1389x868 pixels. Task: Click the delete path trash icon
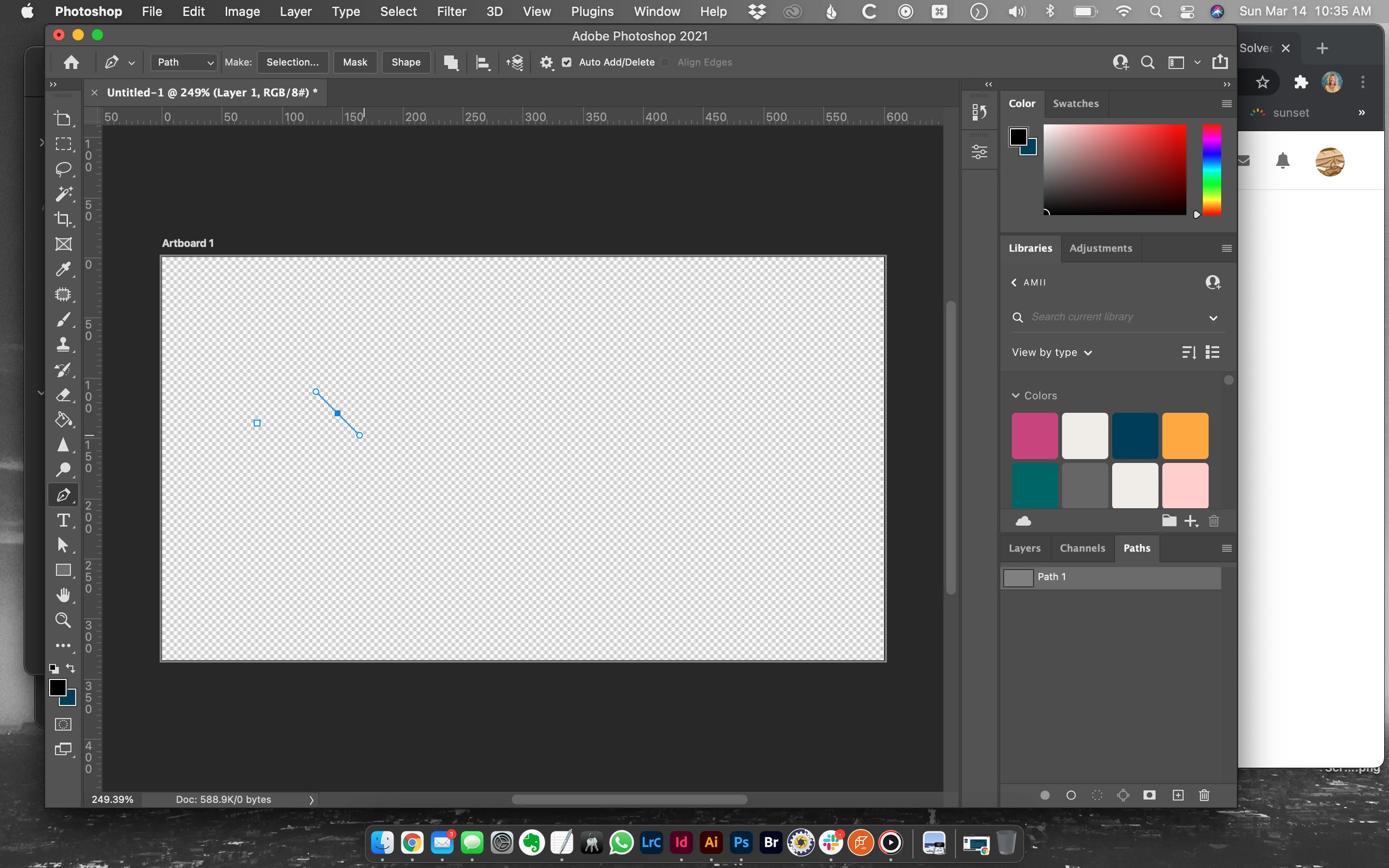(x=1204, y=795)
